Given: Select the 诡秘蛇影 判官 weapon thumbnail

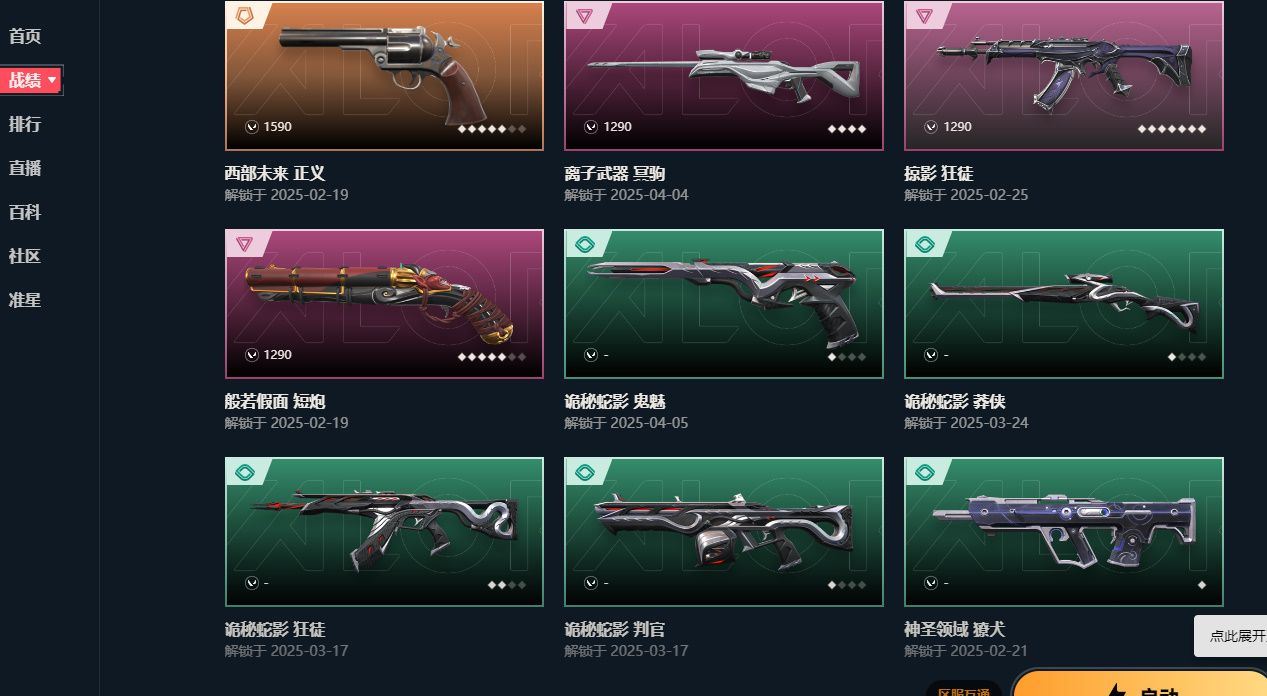Looking at the screenshot, I should [x=724, y=532].
